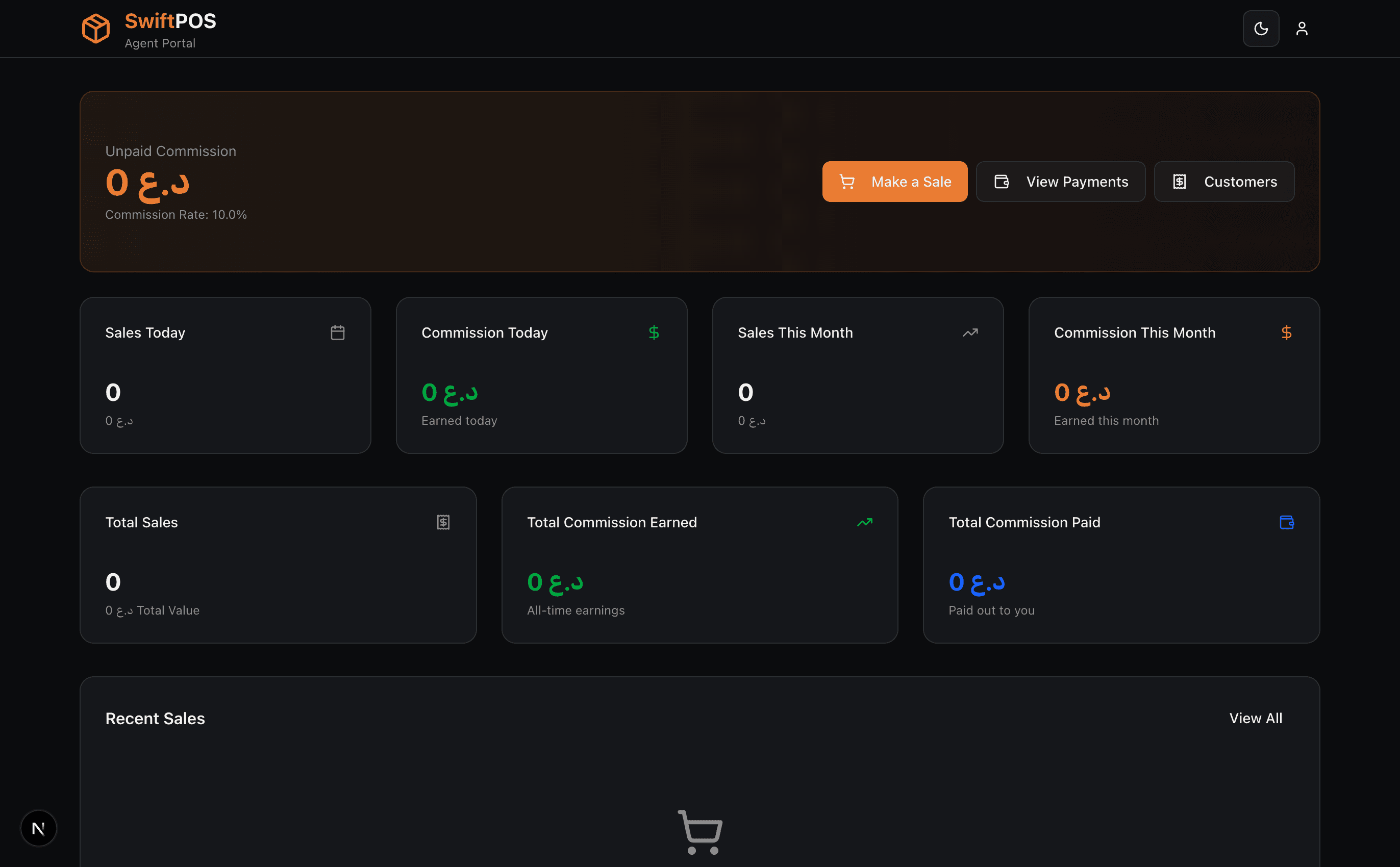Go to the Customers button
This screenshot has width=1400, height=867.
click(1223, 182)
